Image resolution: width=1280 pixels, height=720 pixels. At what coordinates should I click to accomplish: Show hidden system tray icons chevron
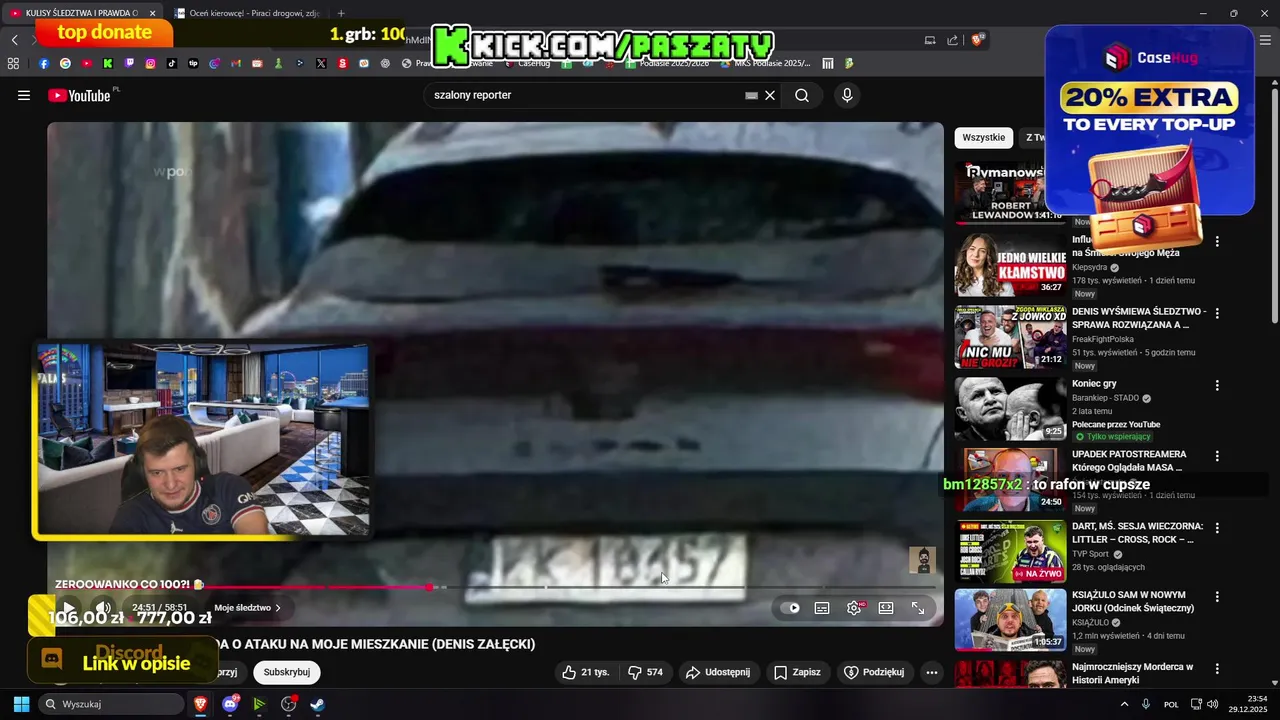pos(1124,704)
